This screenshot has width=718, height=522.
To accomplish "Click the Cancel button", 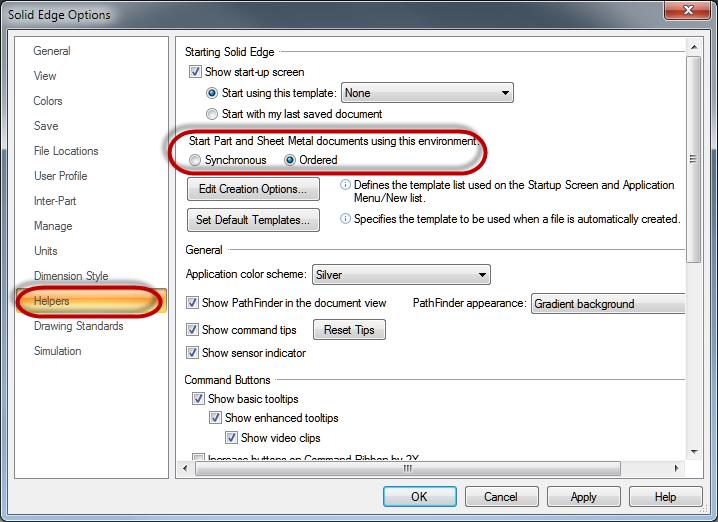I will pos(501,497).
